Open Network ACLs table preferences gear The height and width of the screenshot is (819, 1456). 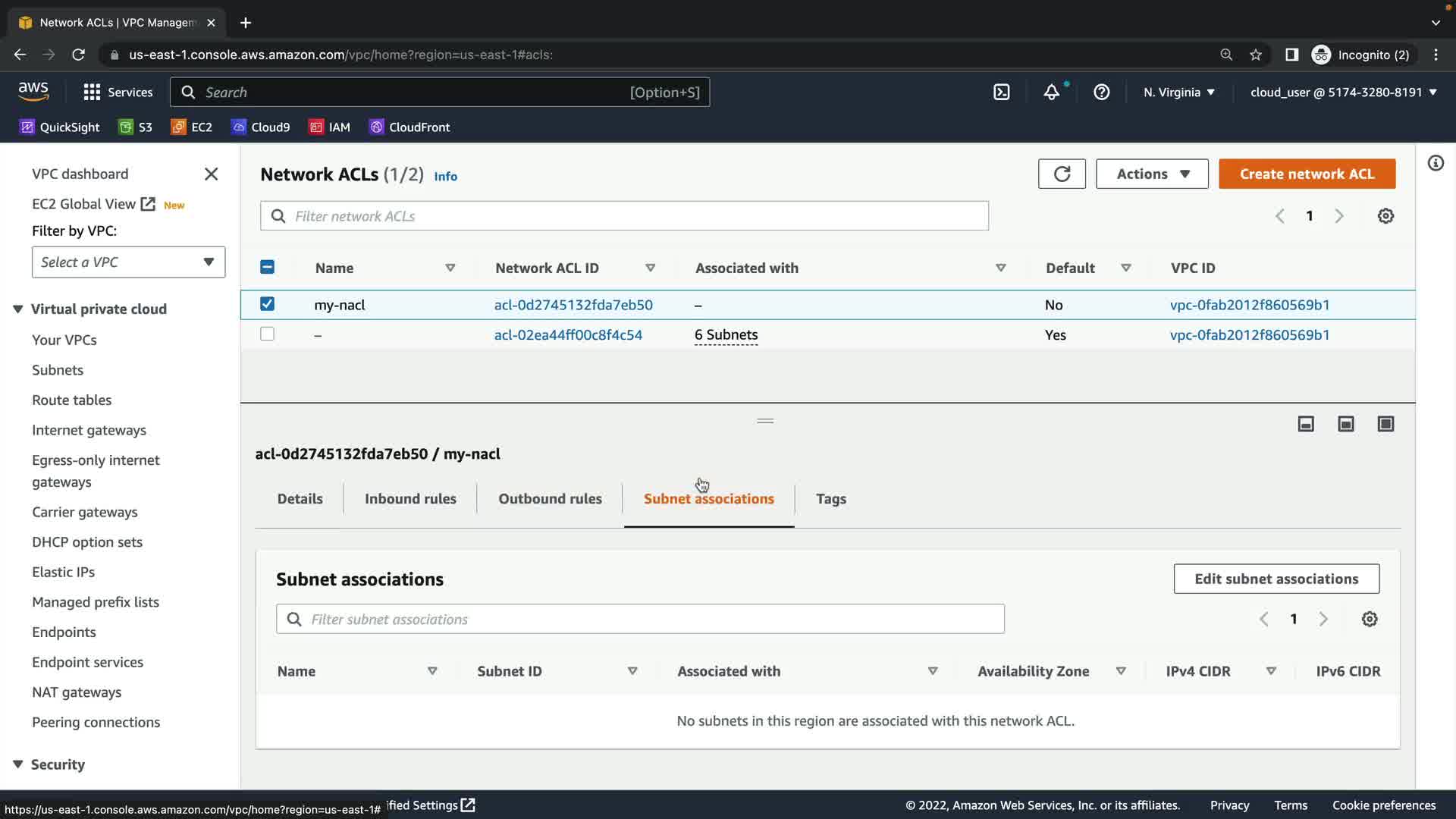point(1385,216)
